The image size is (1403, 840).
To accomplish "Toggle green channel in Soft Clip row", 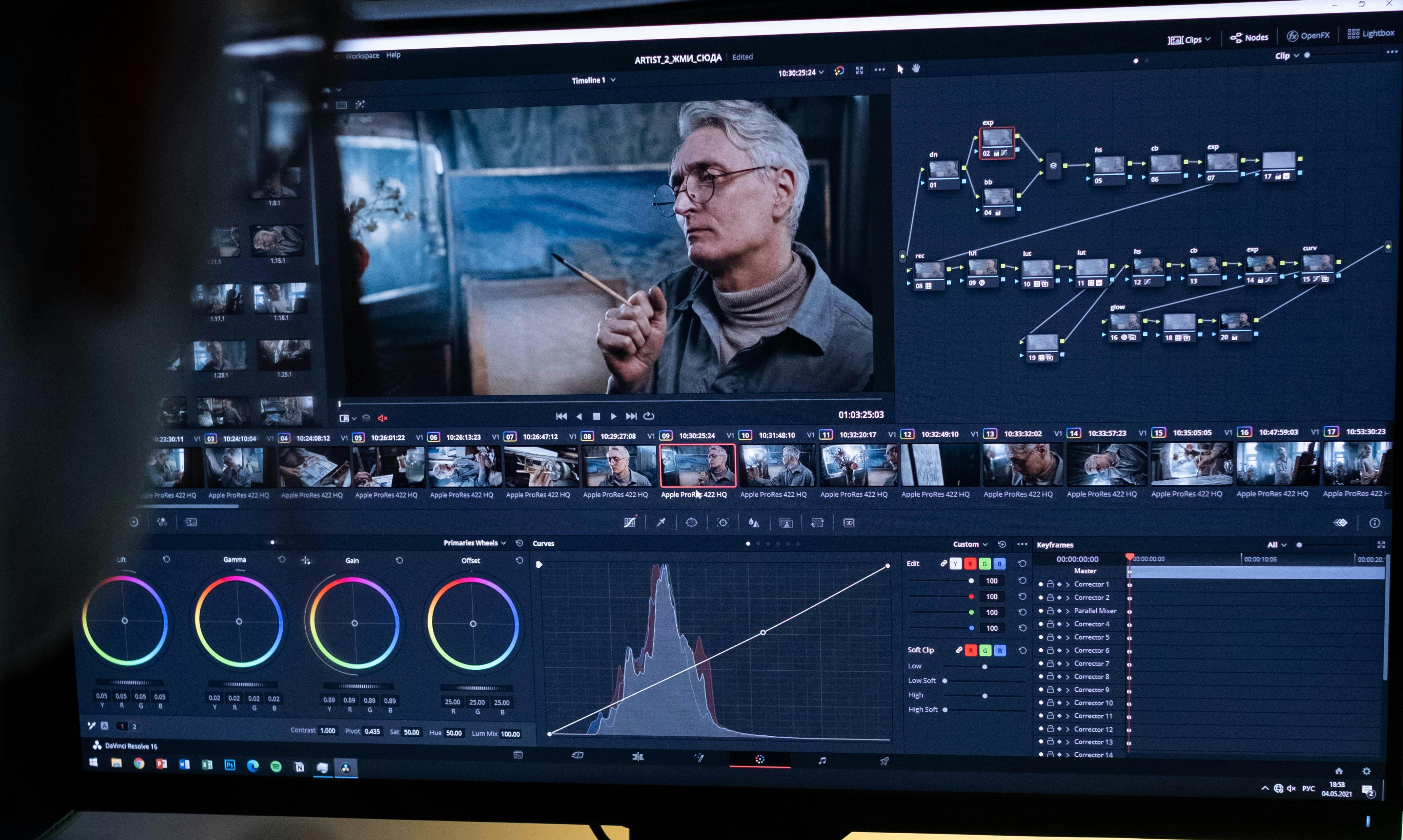I will pyautogui.click(x=985, y=650).
